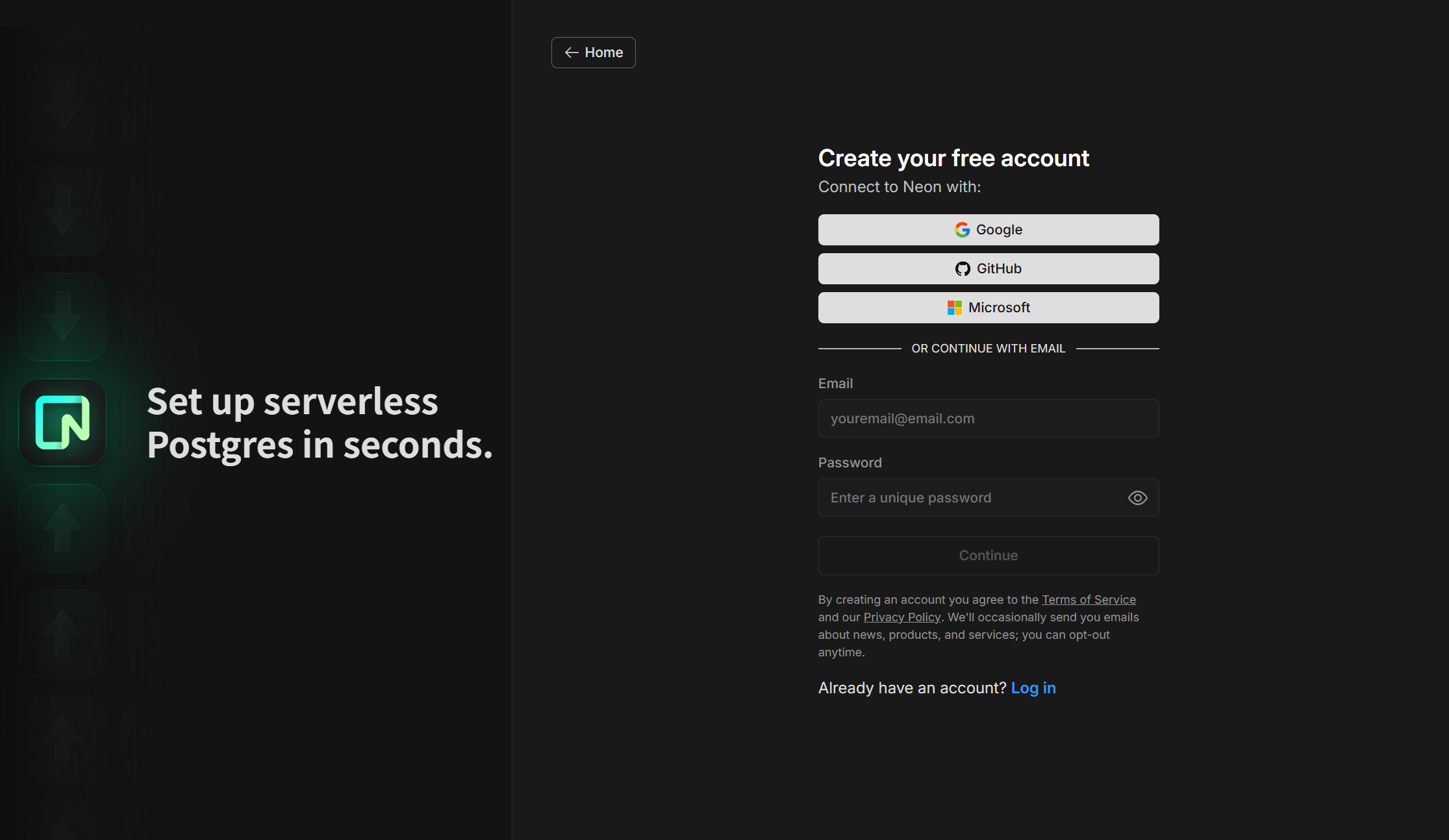1449x840 pixels.
Task: Follow the Log in link
Action: (1033, 688)
